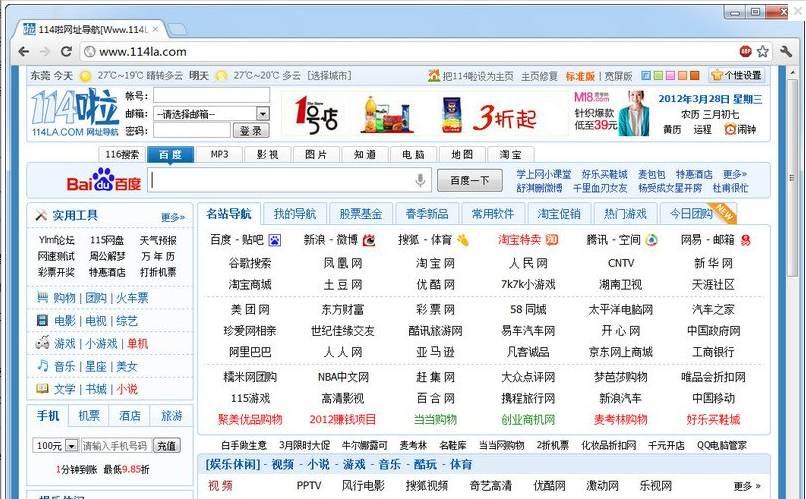Screen dimensions: 806x499
Task: Click the 充值 recharge button
Action: click(166, 446)
